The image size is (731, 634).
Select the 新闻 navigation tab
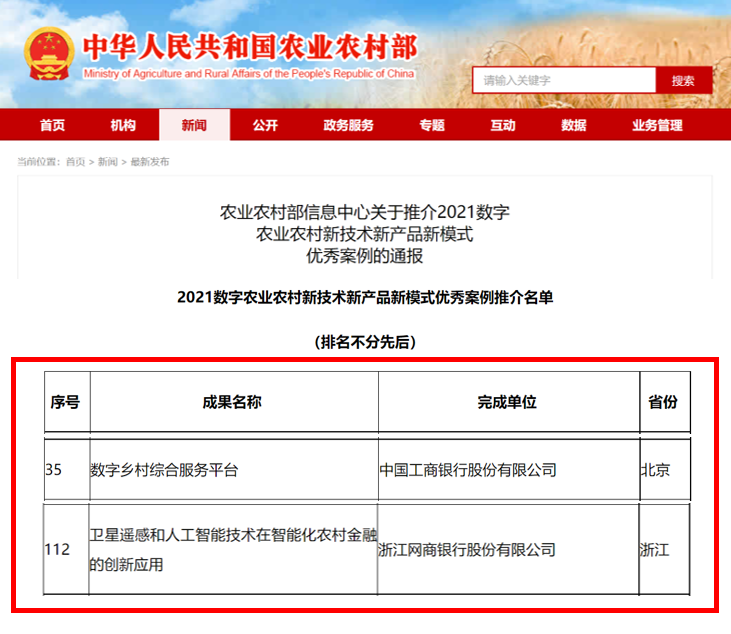(x=194, y=125)
